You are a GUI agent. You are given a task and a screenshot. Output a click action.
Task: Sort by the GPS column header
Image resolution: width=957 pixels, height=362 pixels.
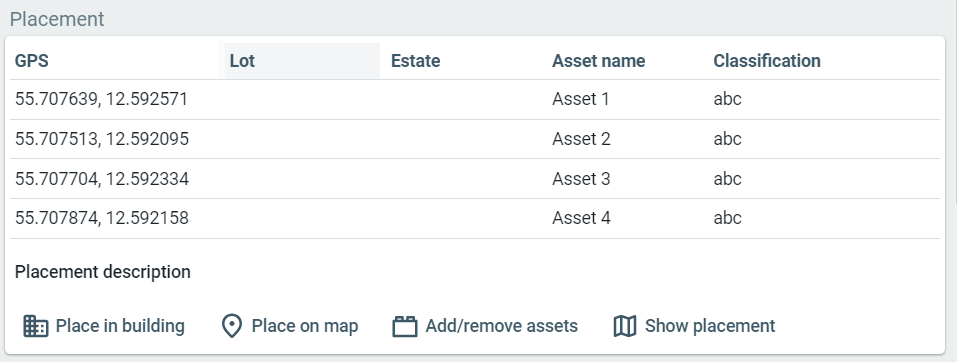tap(32, 61)
